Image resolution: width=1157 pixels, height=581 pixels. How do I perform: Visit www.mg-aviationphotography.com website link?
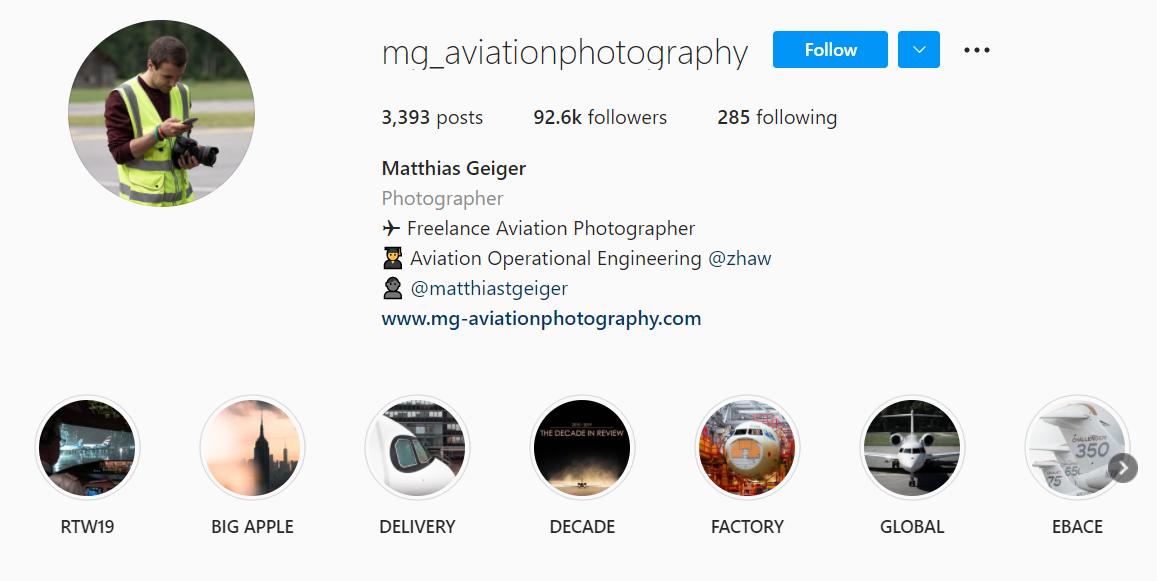click(541, 319)
